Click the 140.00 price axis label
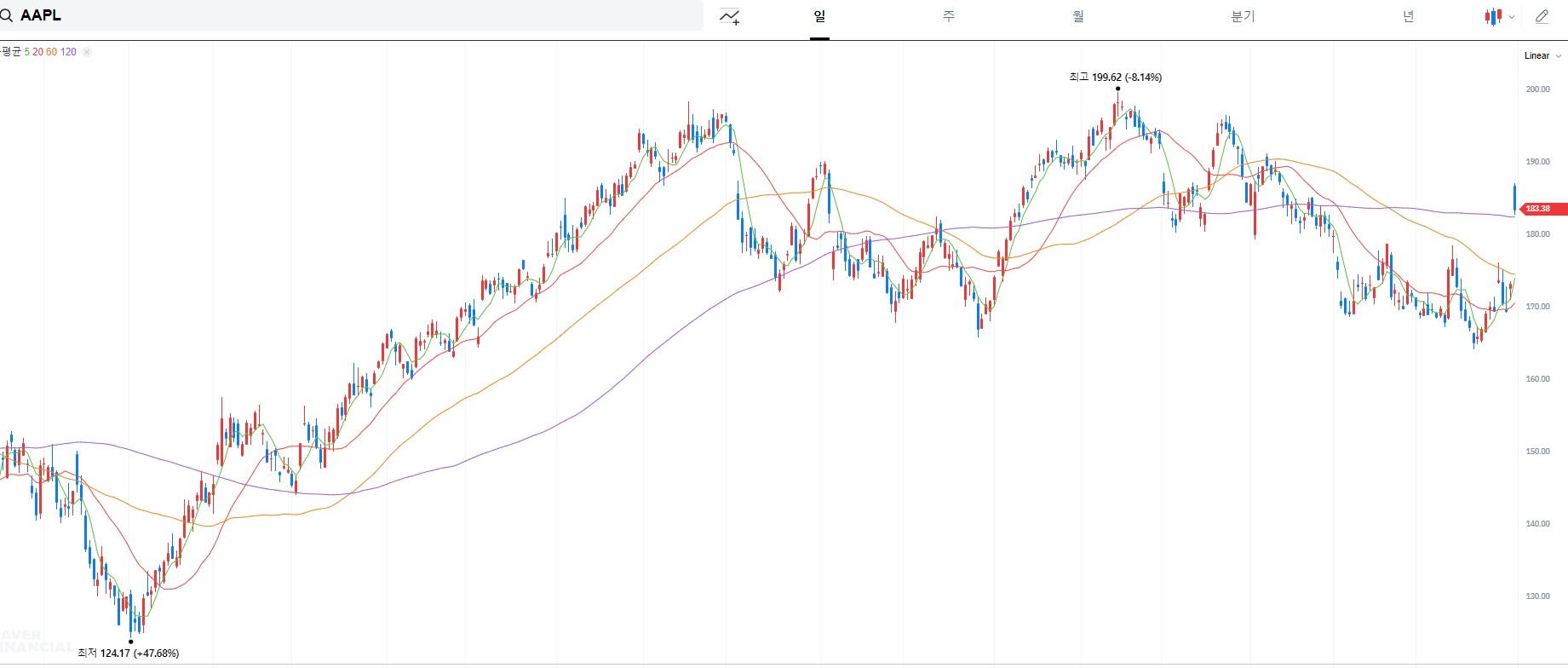Screen dimensions: 1568x668 click(x=1538, y=524)
